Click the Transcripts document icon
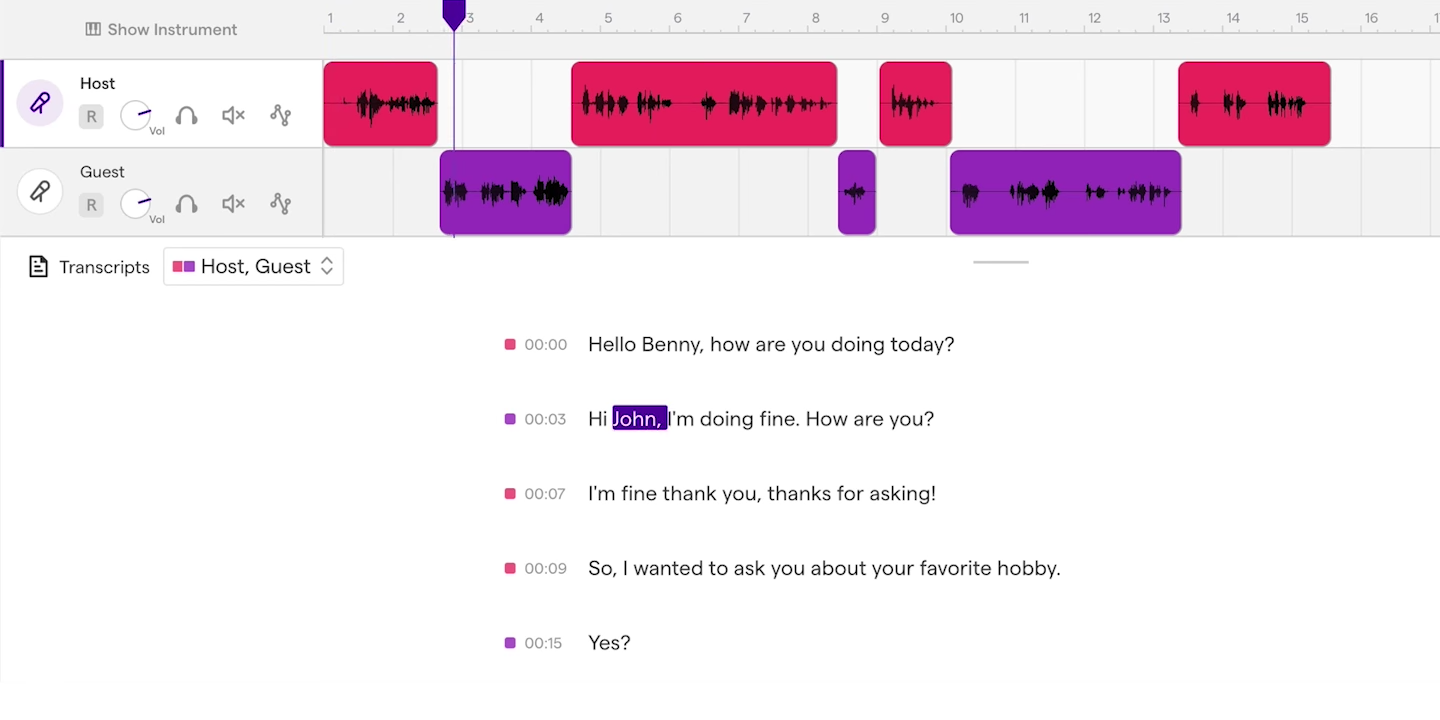Image resolution: width=1440 pixels, height=720 pixels. [38, 267]
